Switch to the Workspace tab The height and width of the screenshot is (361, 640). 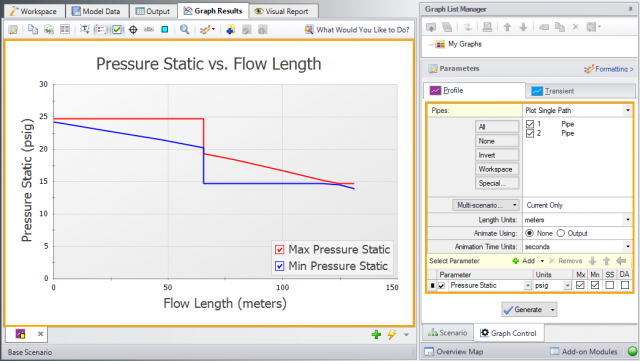tap(33, 11)
